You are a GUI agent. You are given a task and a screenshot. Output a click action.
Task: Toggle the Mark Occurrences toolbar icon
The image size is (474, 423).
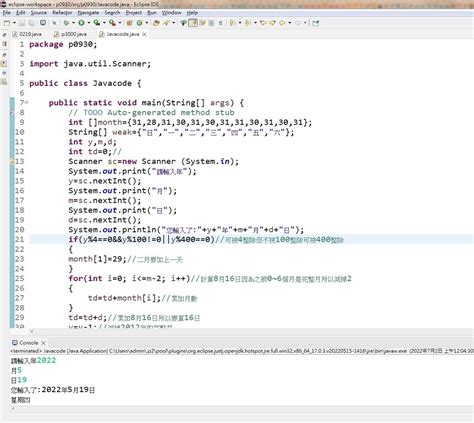pyautogui.click(x=183, y=23)
